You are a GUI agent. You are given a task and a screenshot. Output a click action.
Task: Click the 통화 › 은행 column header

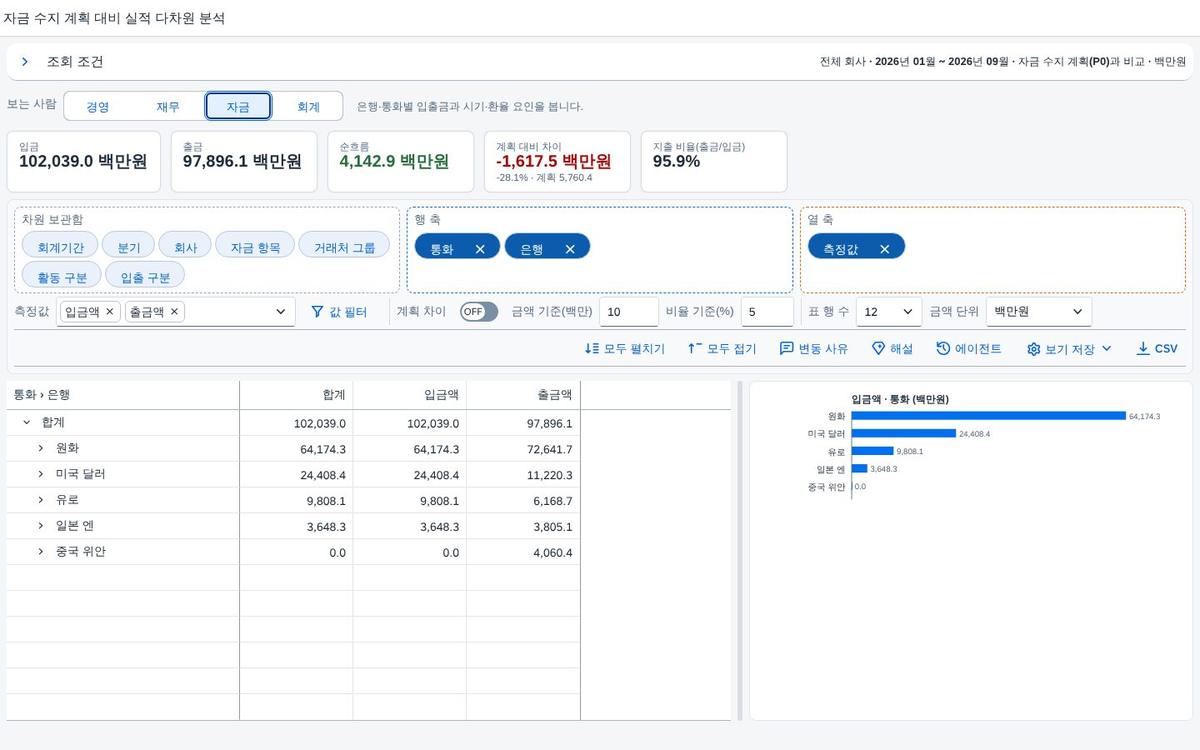click(123, 395)
